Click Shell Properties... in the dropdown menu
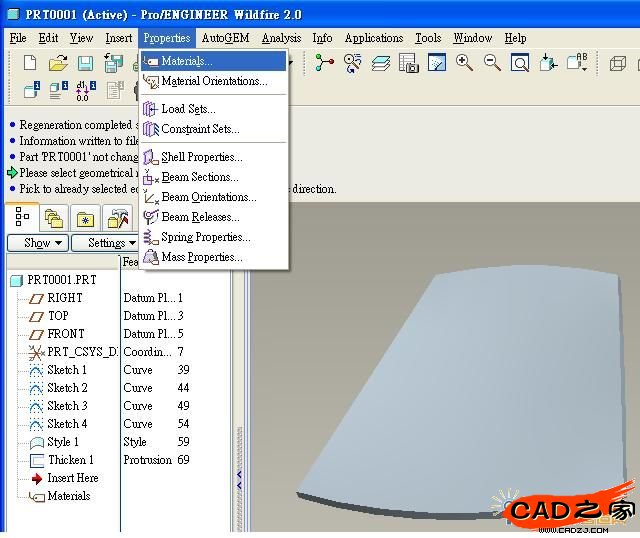 pos(201,157)
